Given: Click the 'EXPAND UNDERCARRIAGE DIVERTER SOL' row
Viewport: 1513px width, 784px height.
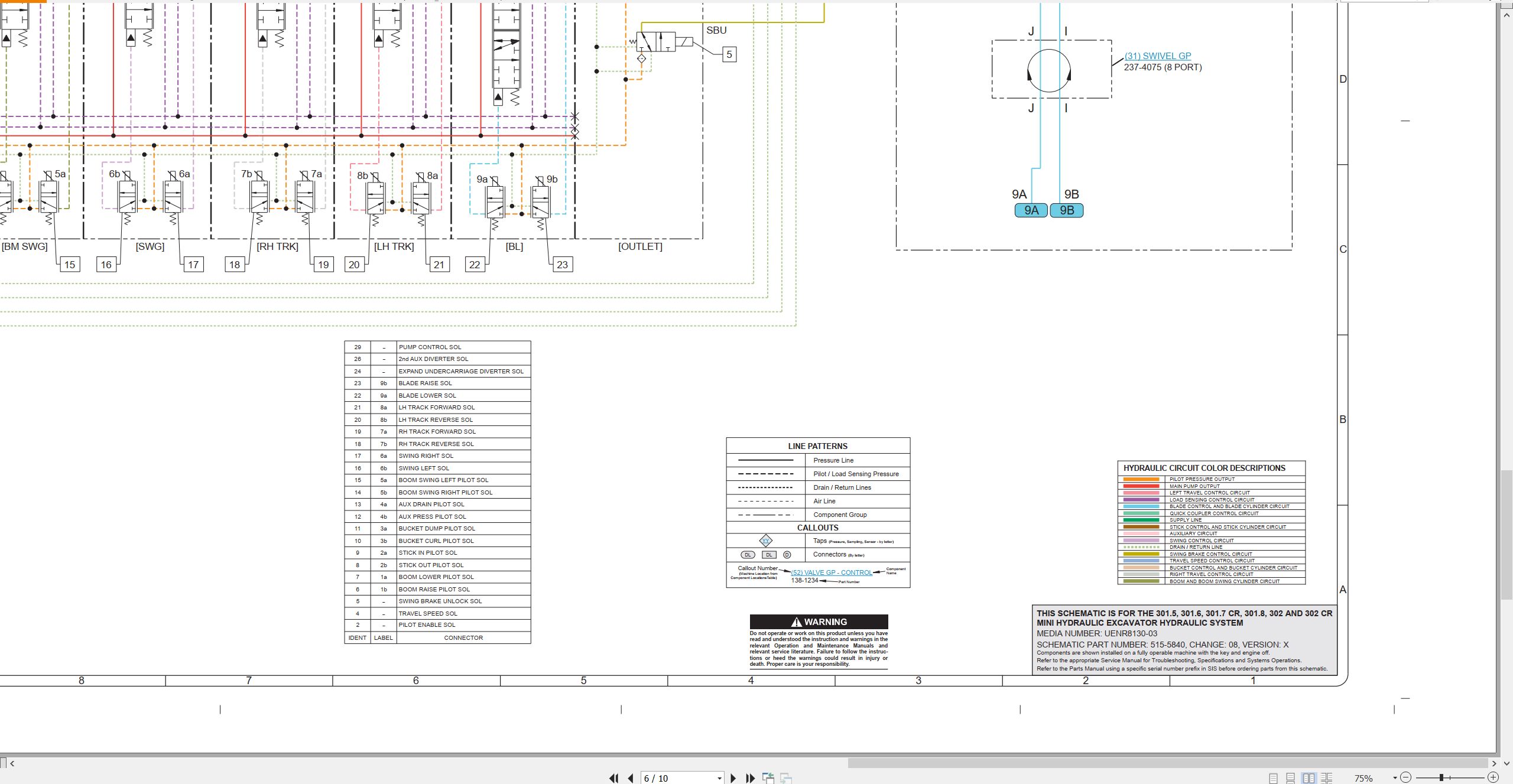Looking at the screenshot, I should pyautogui.click(x=438, y=372).
